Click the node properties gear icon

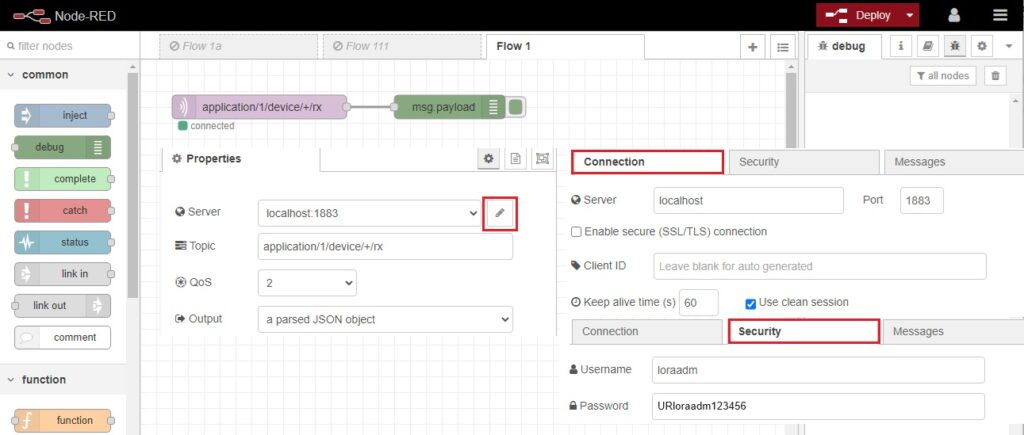[488, 158]
